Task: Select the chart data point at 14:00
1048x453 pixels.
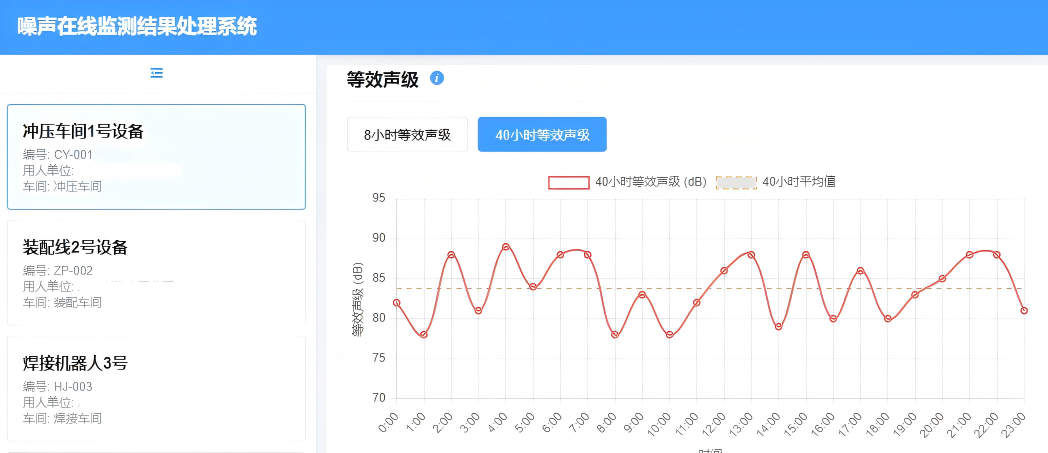Action: click(x=779, y=327)
